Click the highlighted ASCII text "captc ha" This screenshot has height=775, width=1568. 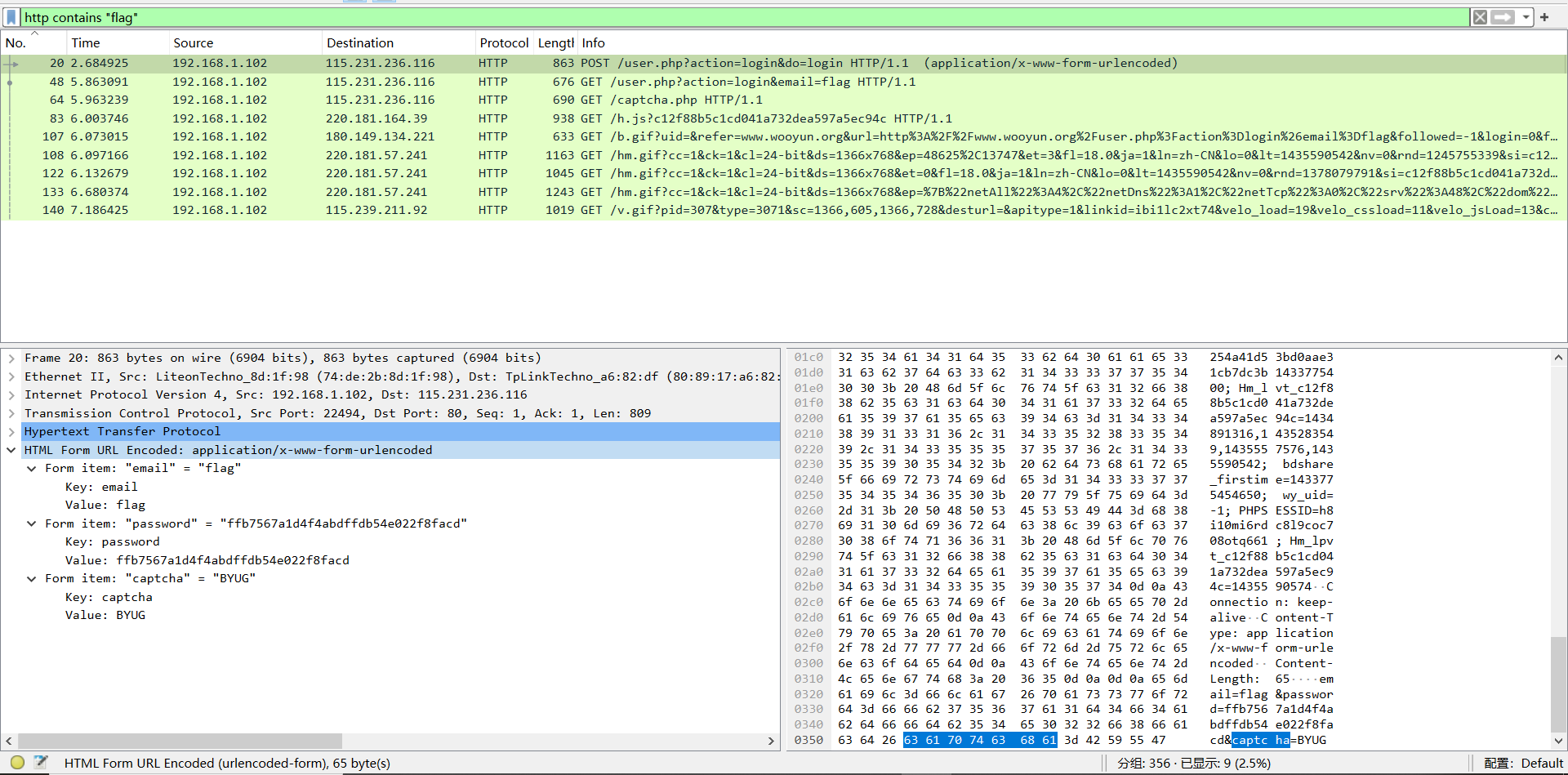tap(1261, 740)
